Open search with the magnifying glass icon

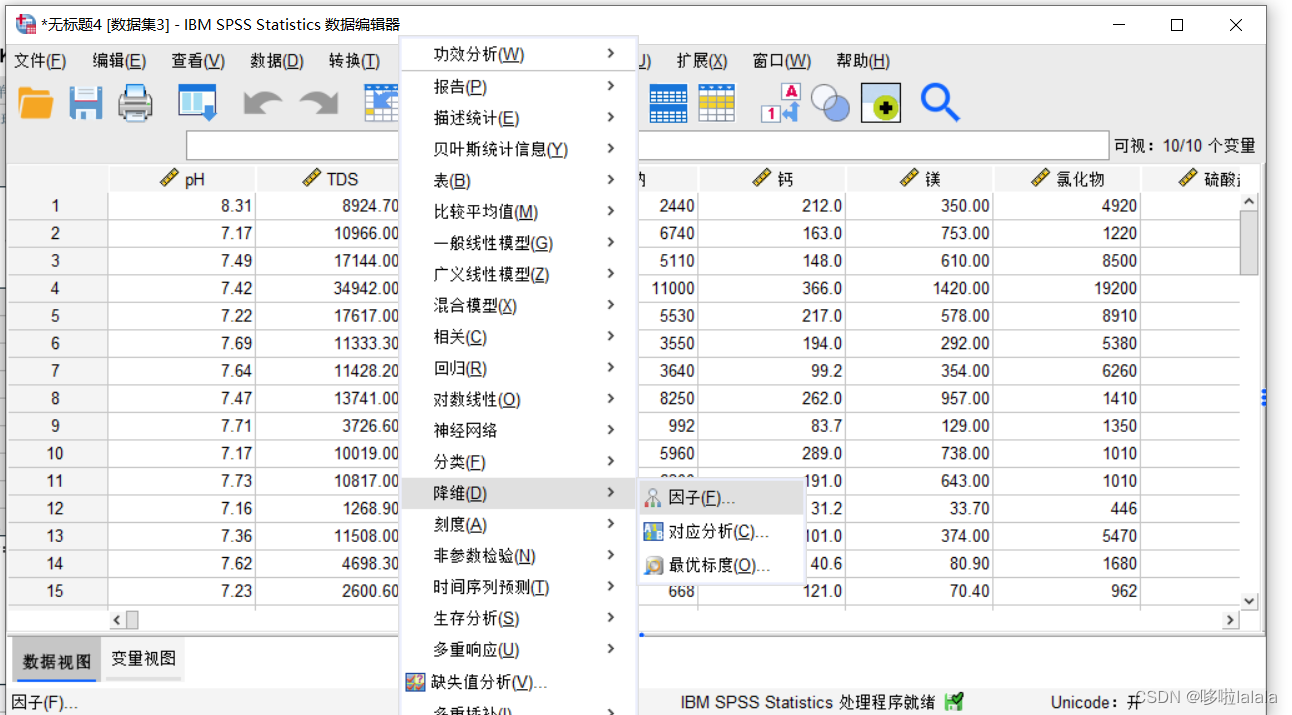tap(939, 103)
